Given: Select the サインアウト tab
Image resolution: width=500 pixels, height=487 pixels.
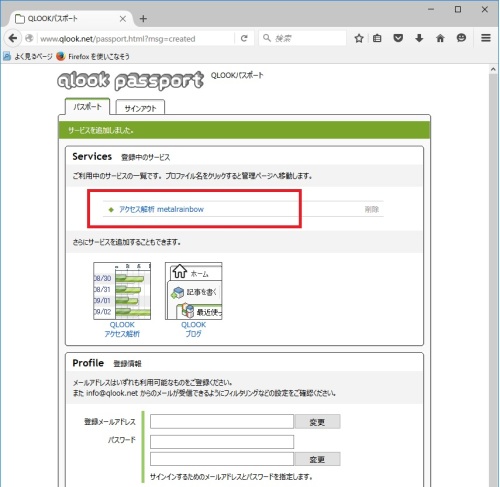Looking at the screenshot, I should 140,108.
